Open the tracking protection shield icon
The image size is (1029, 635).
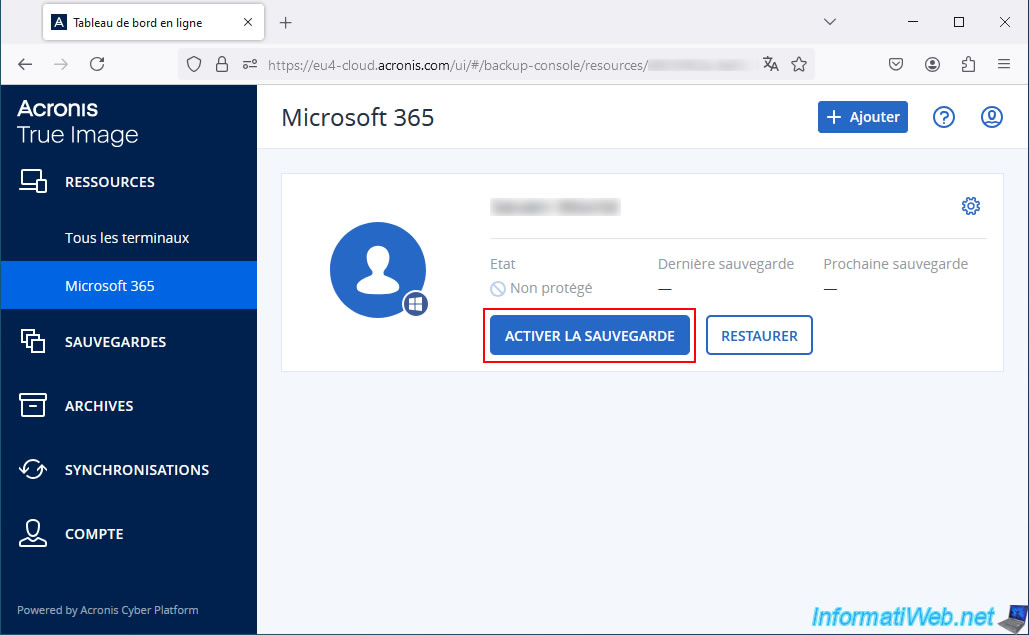[194, 64]
